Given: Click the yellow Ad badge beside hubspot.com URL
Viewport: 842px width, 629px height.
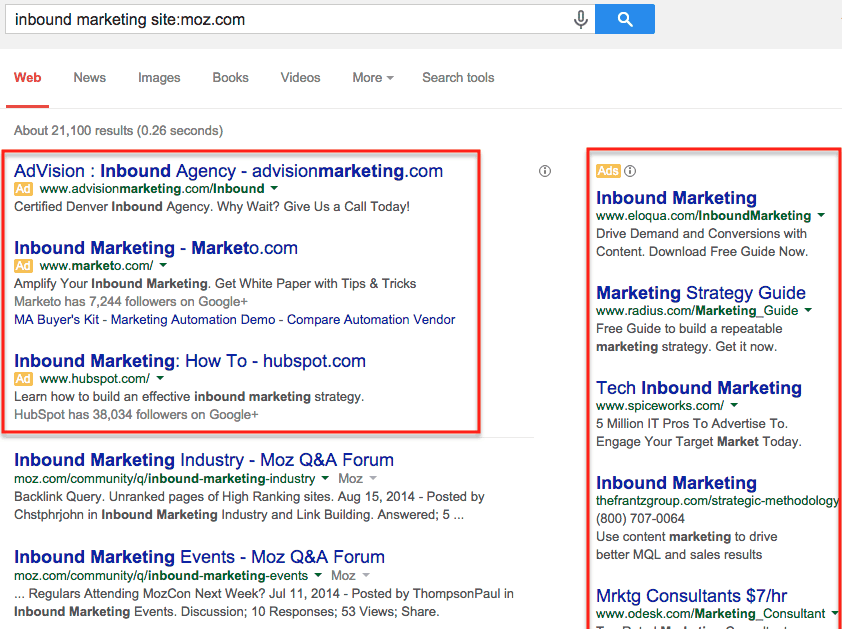Looking at the screenshot, I should 23,379.
